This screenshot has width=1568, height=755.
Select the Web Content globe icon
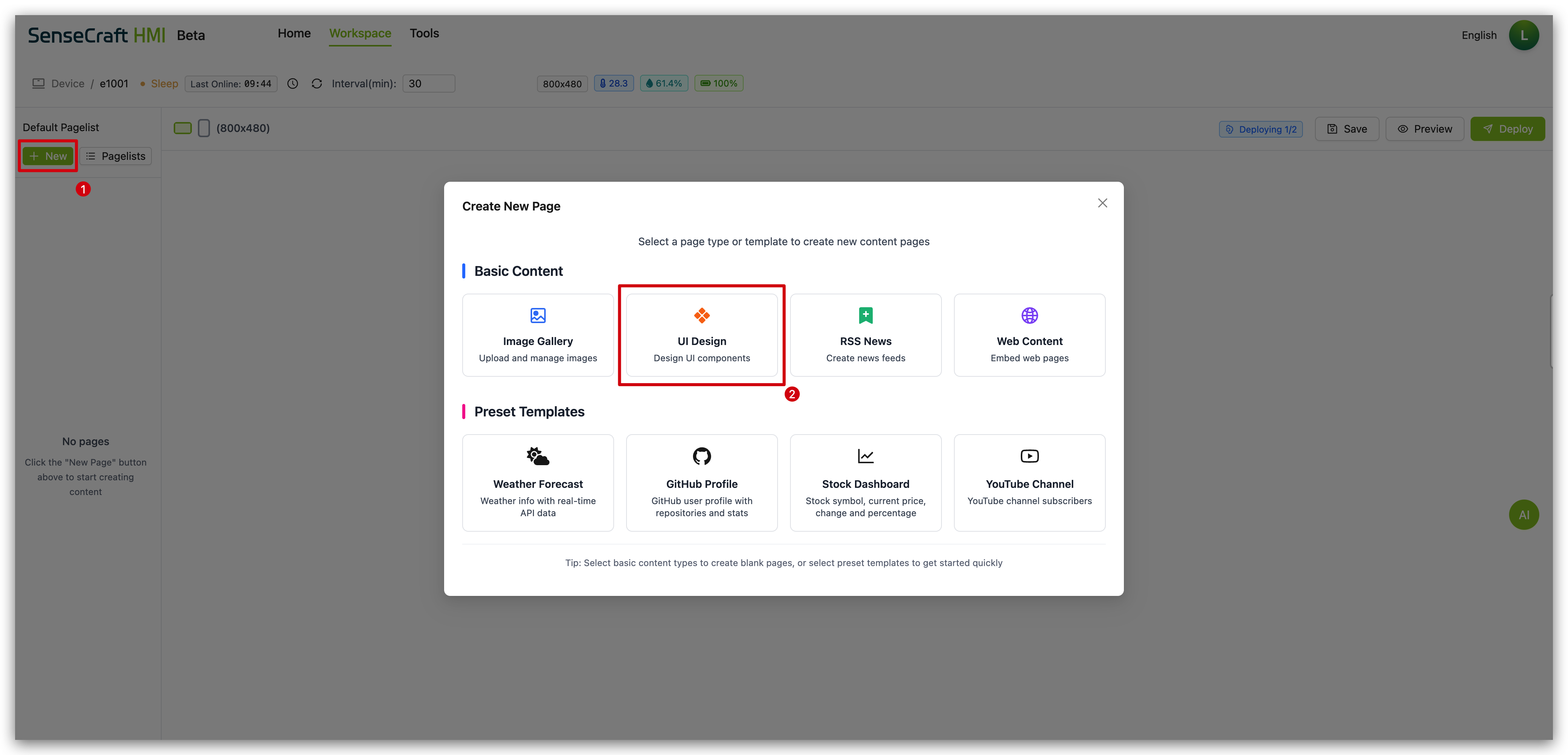click(1029, 316)
